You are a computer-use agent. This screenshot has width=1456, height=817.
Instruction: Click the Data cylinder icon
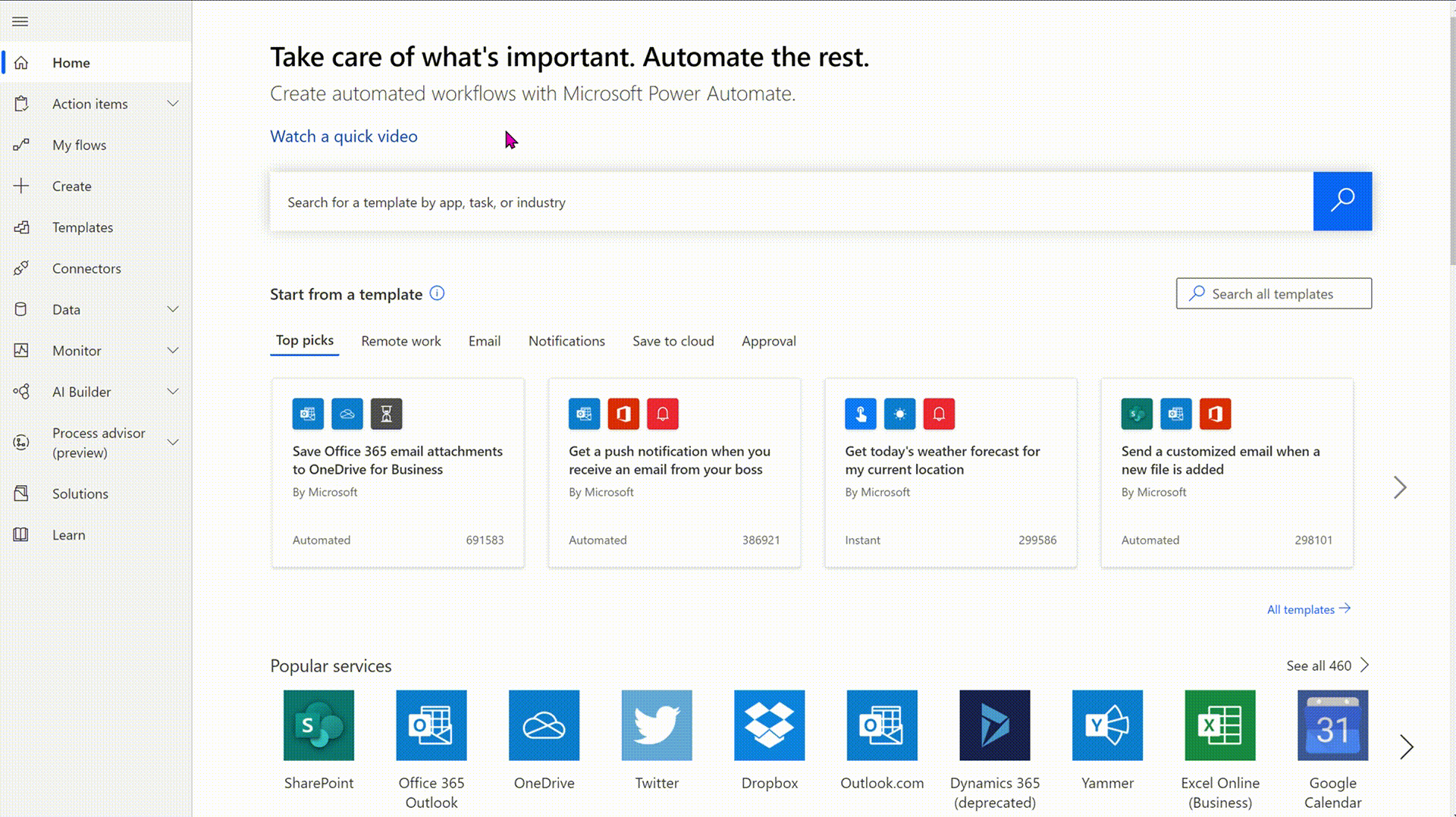(21, 309)
